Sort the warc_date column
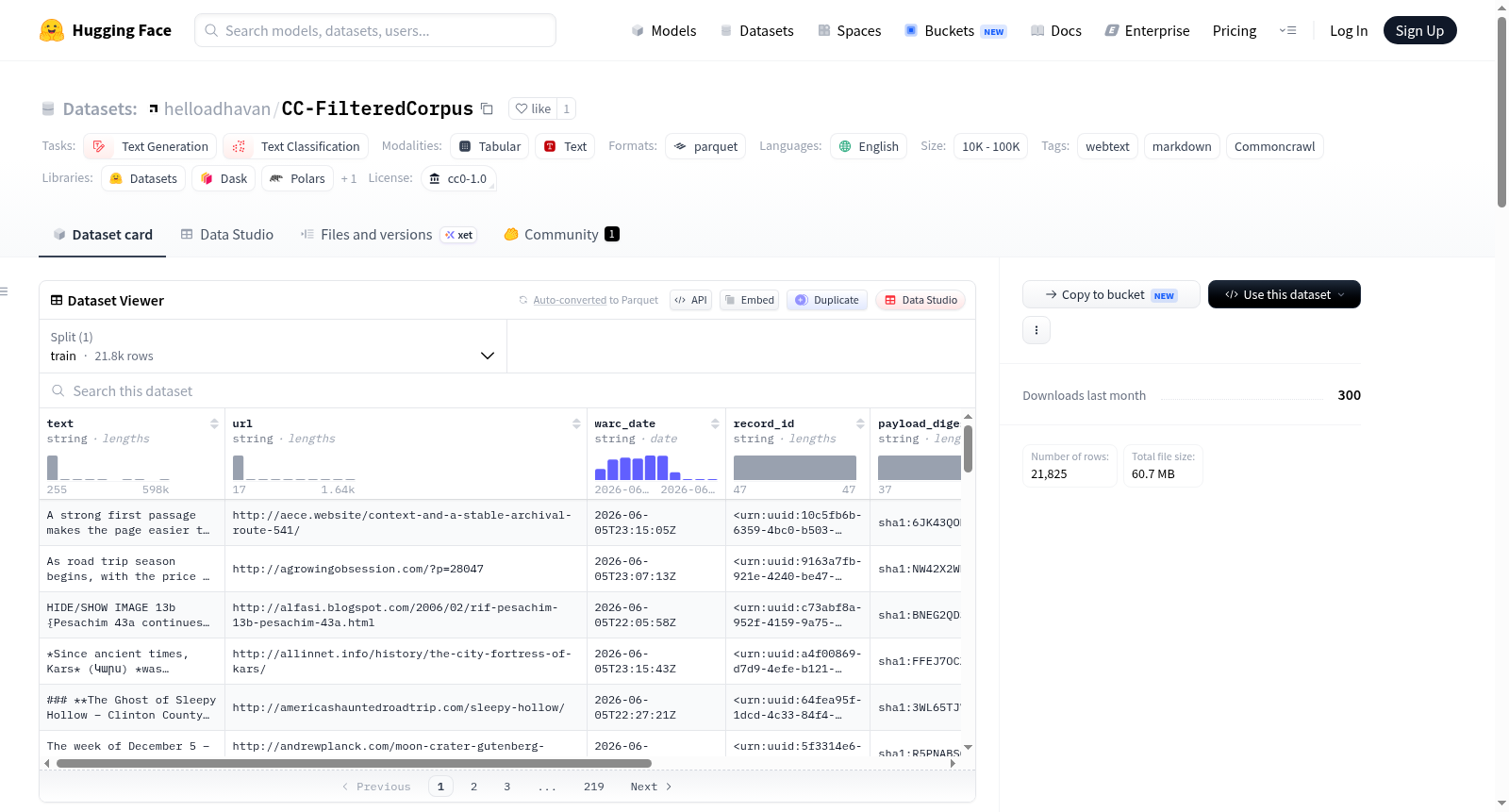This screenshot has height=812, width=1509. (715, 423)
